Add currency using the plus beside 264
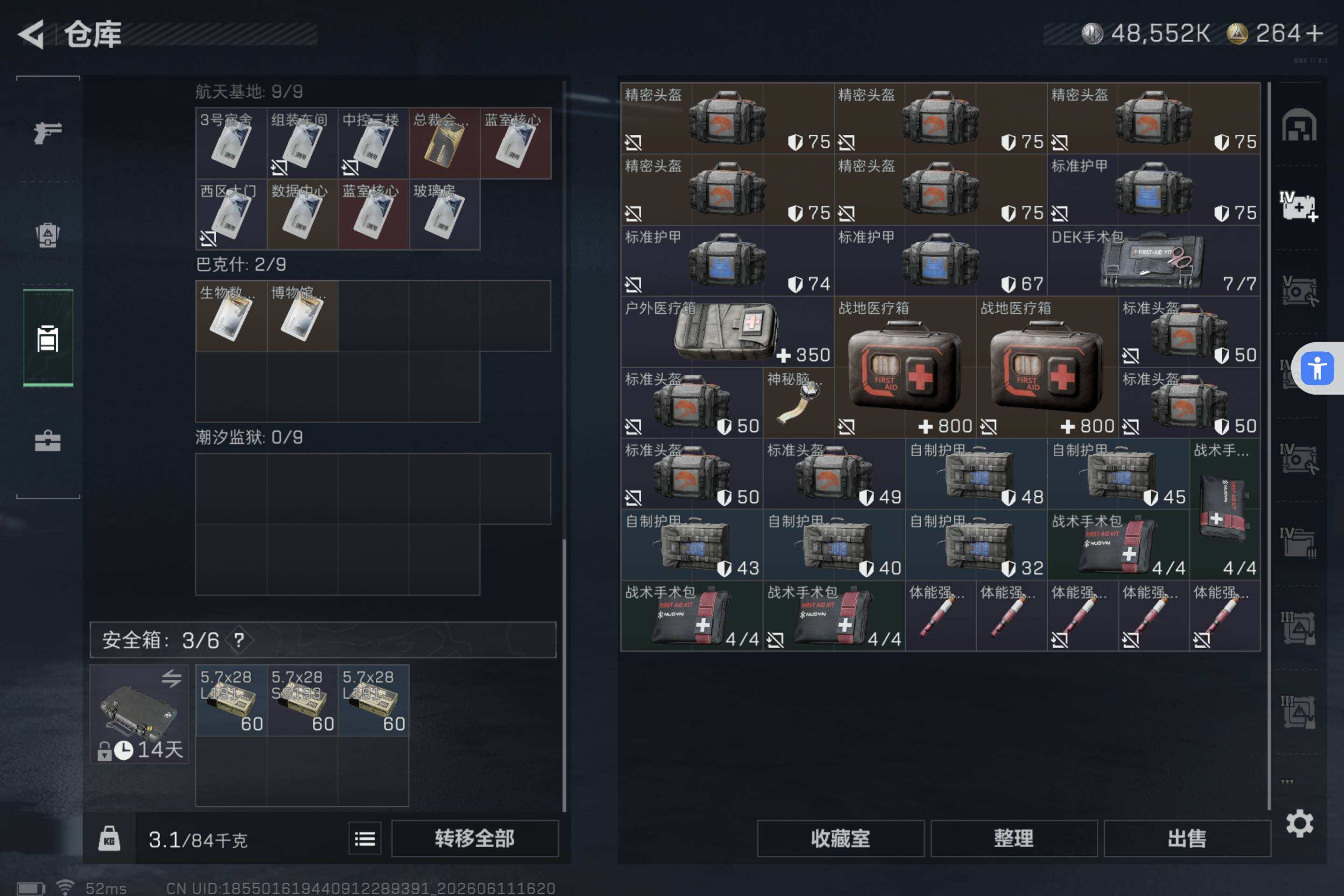Image resolution: width=1344 pixels, height=896 pixels. [x=1315, y=33]
